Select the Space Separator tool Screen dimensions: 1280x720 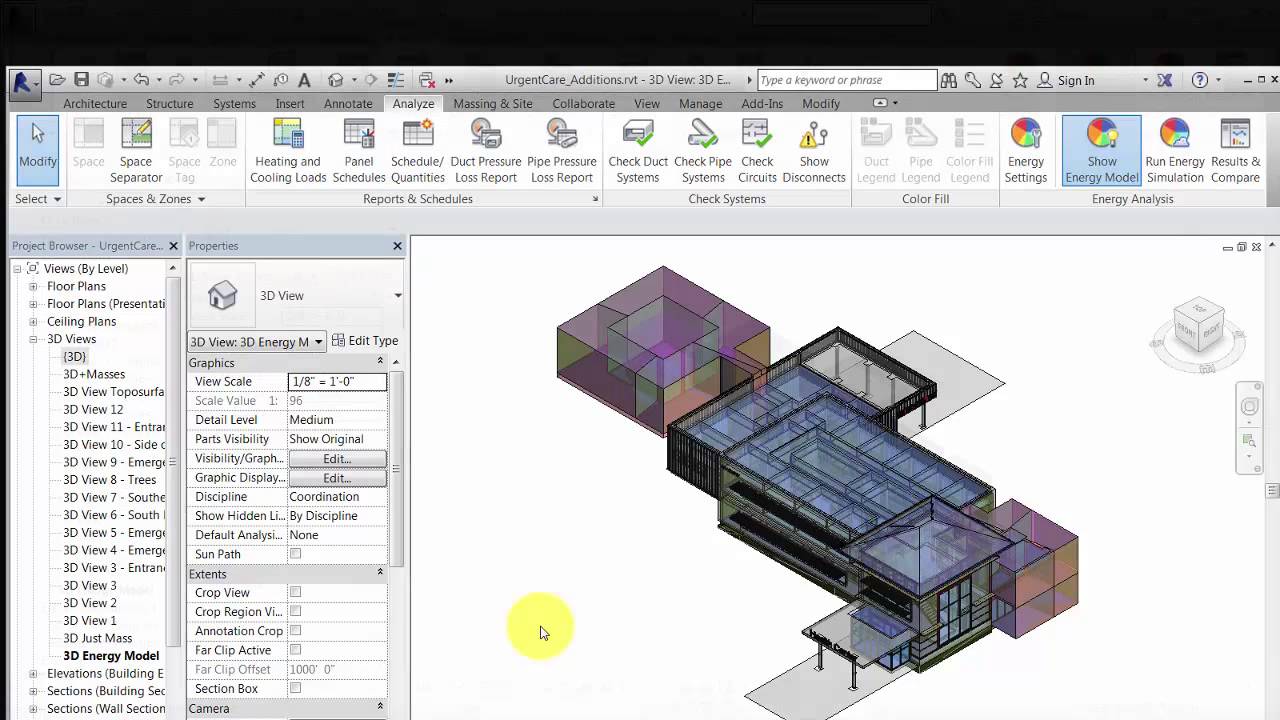(x=135, y=150)
